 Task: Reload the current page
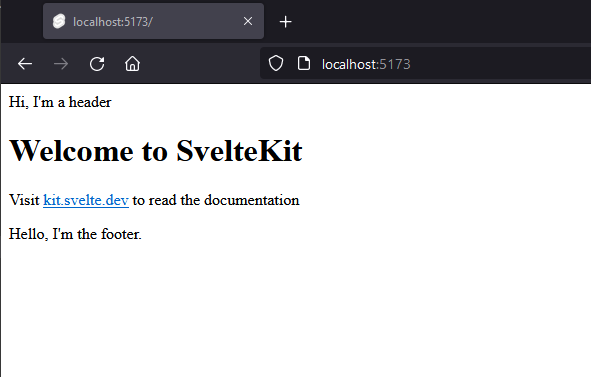click(97, 64)
